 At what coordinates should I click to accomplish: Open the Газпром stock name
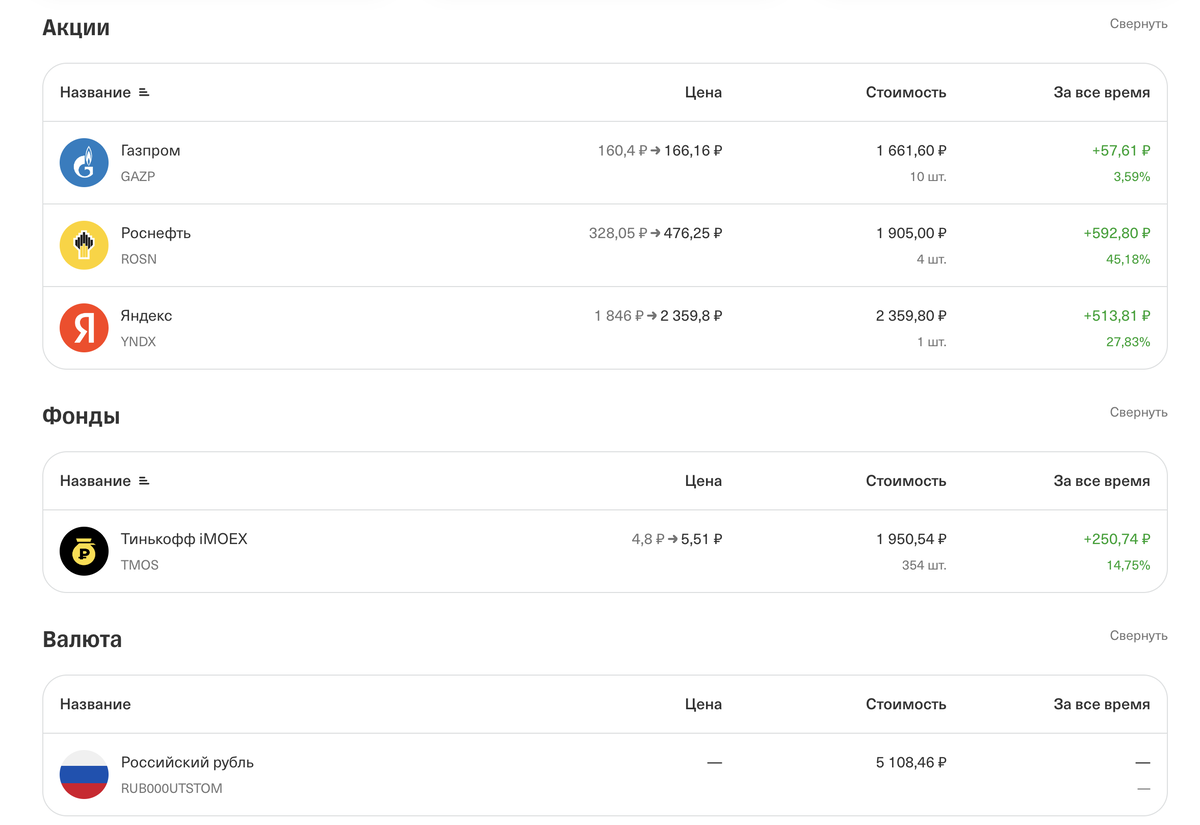pyautogui.click(x=150, y=151)
